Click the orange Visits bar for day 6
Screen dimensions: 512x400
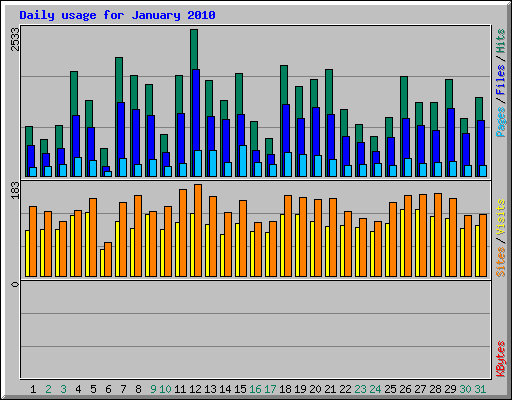coord(108,259)
